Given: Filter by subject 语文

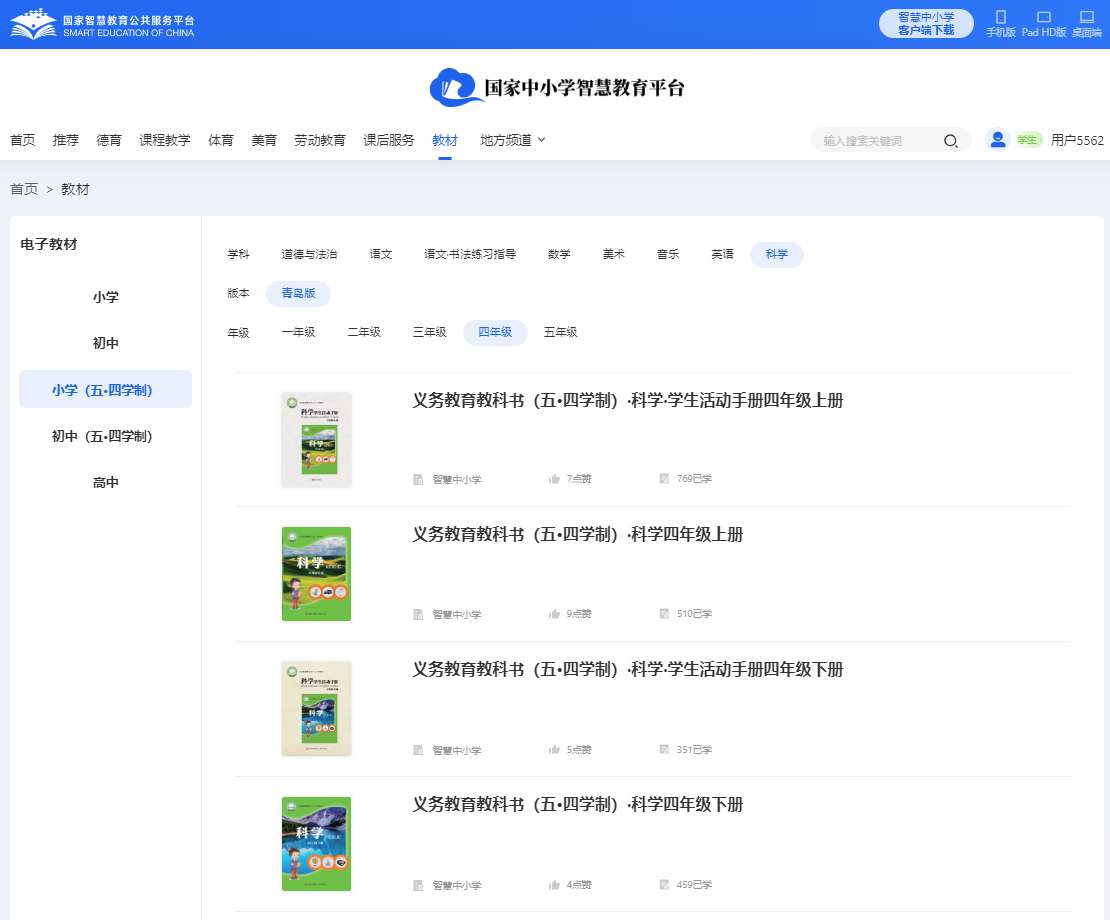Looking at the screenshot, I should coord(381,254).
